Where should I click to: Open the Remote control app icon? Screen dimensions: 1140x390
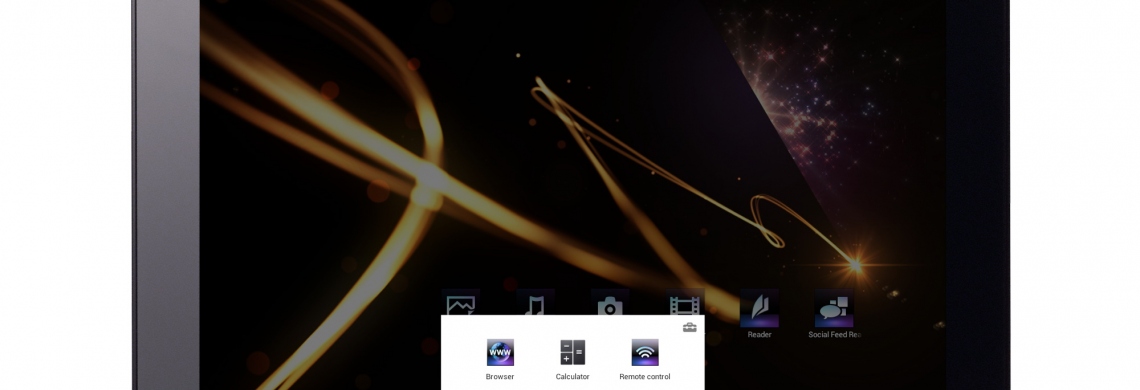[645, 352]
